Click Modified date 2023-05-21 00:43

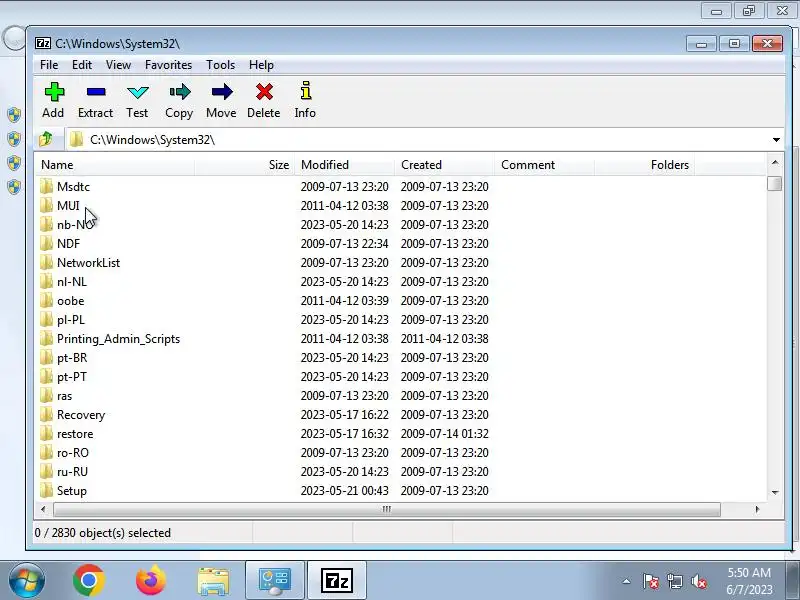click(x=344, y=490)
